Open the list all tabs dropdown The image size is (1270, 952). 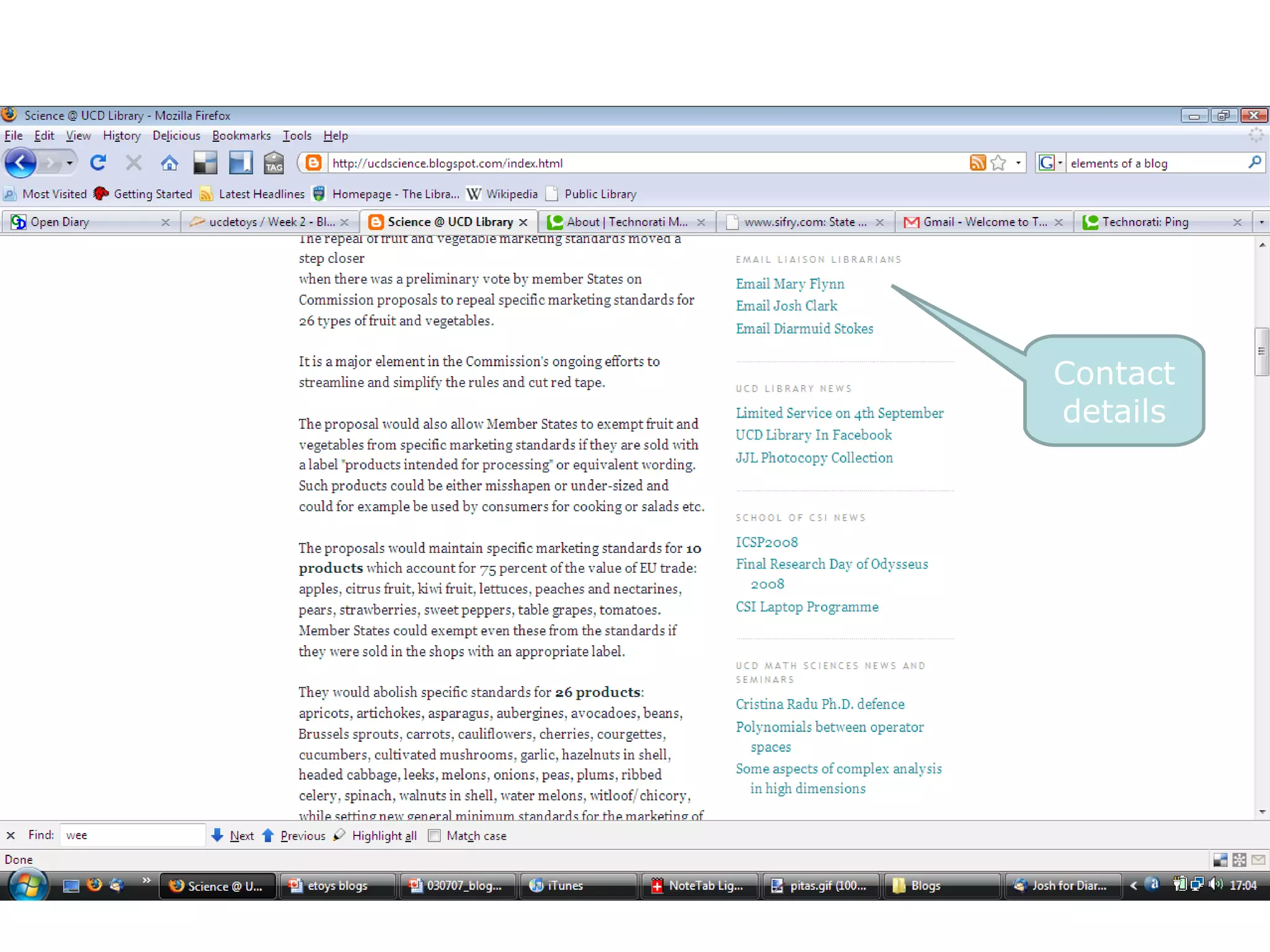pos(1261,222)
